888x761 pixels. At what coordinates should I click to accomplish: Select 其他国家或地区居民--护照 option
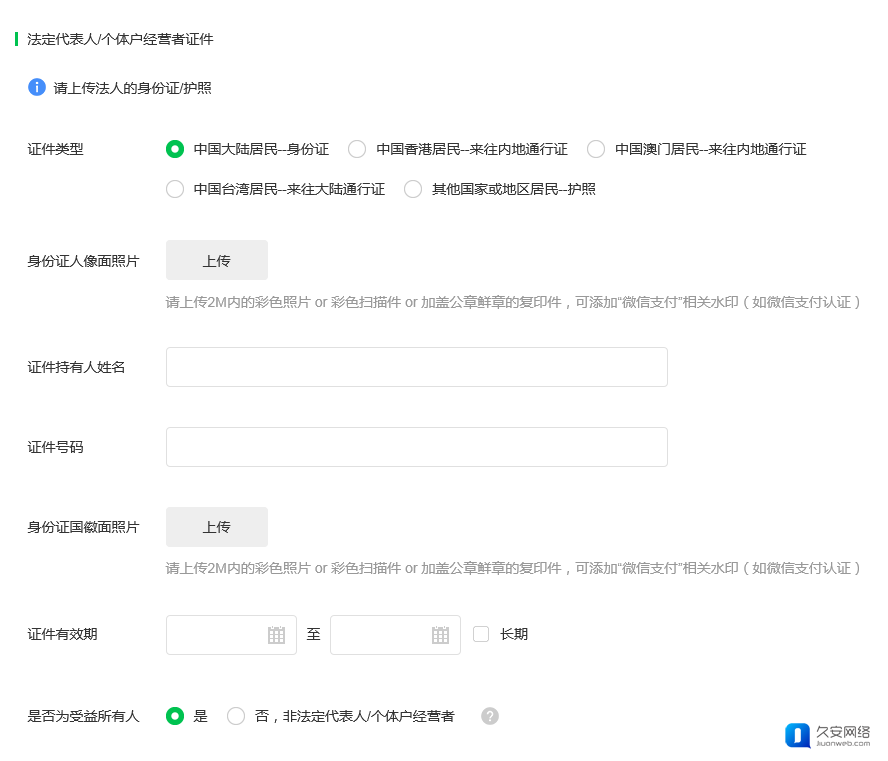(x=413, y=189)
